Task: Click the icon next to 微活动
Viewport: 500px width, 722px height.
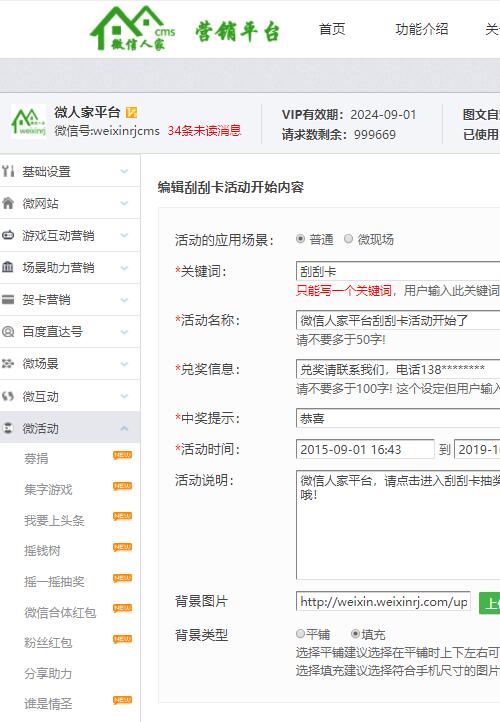Action: click(8, 428)
